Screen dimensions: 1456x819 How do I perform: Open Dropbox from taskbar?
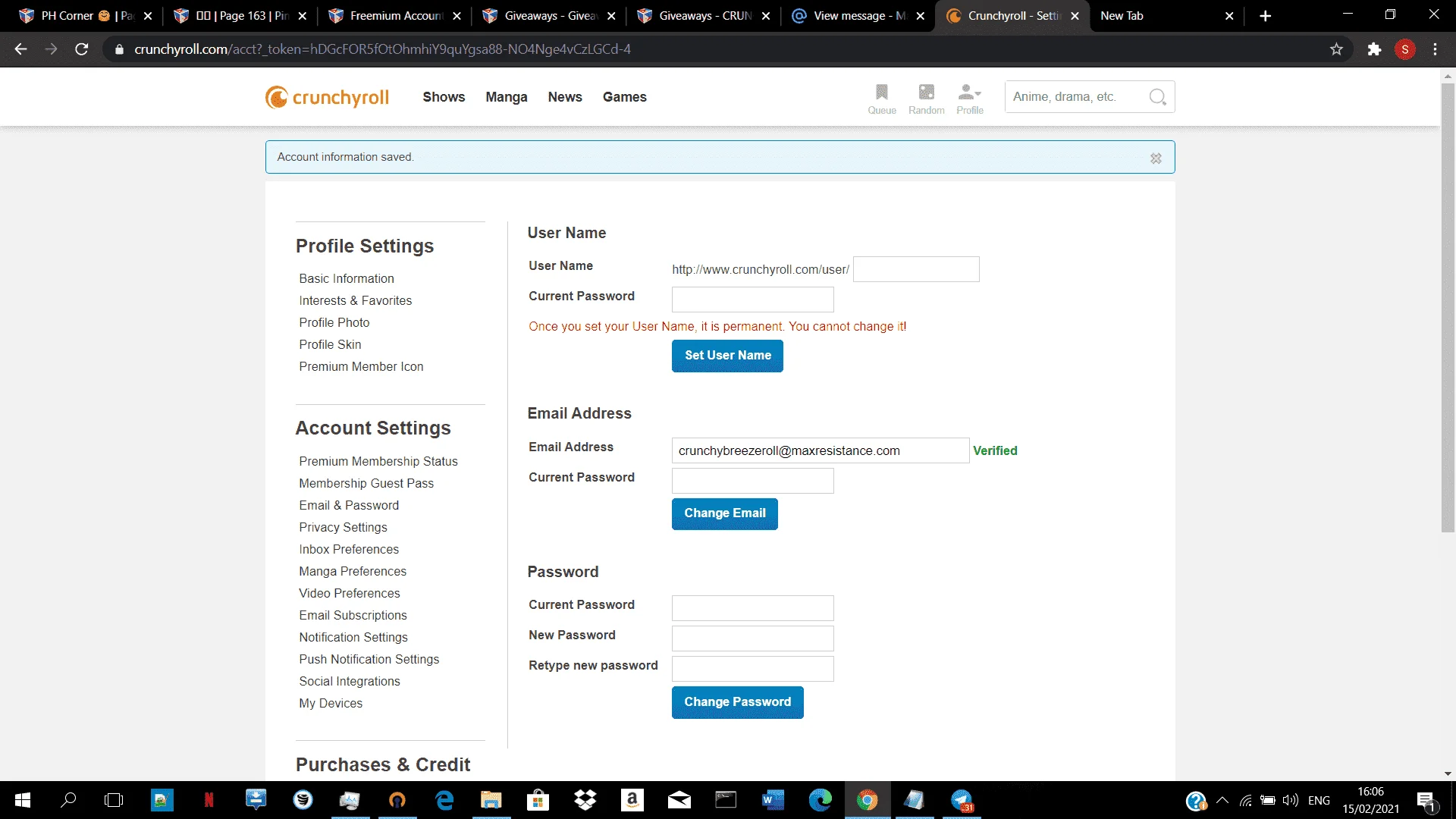(x=585, y=800)
